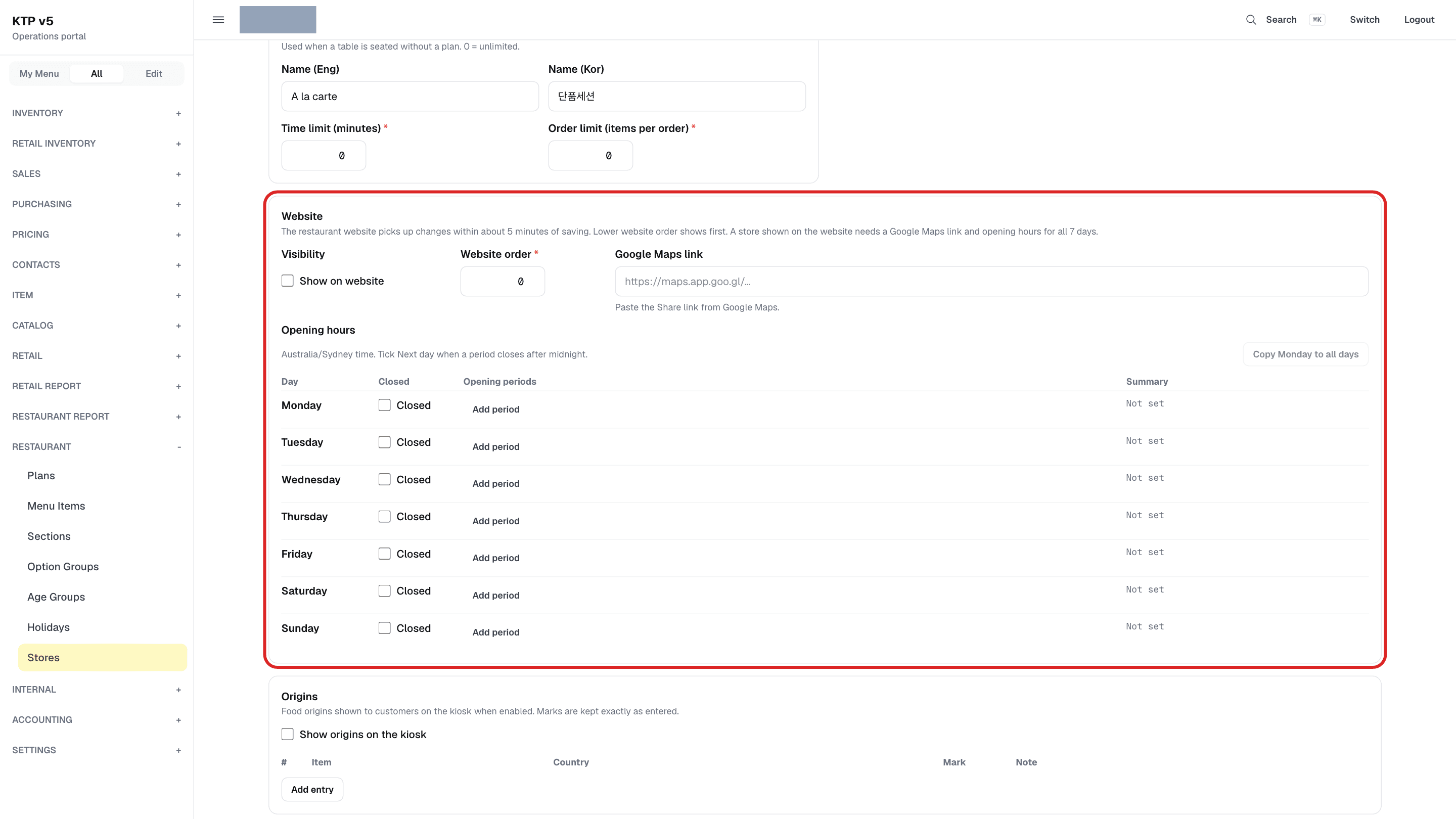Collapse the RESTAURANT section
Image resolution: width=1456 pixels, height=819 pixels.
(97, 446)
